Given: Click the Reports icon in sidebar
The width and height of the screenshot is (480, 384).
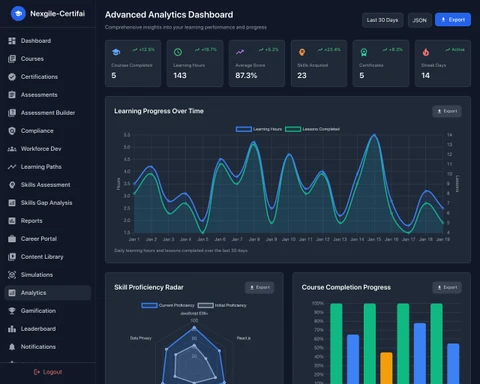Looking at the screenshot, I should [12, 221].
